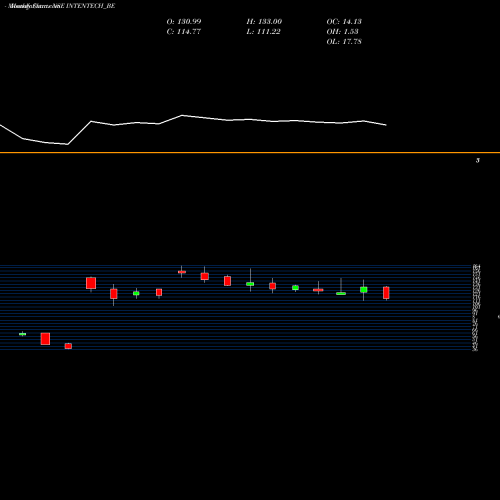Viewport: 500px width, 500px height.
Task: Select the OH: 1.53 reading
Action: [x=342, y=32]
